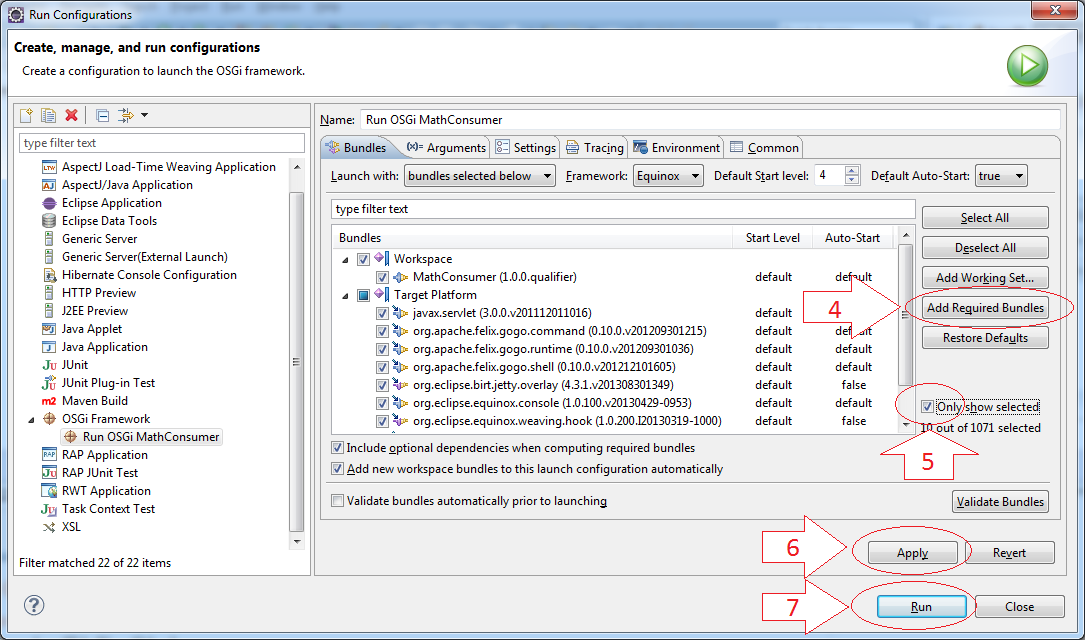
Task: Select Run OSGi MathConsumer configuration
Action: (x=142, y=437)
